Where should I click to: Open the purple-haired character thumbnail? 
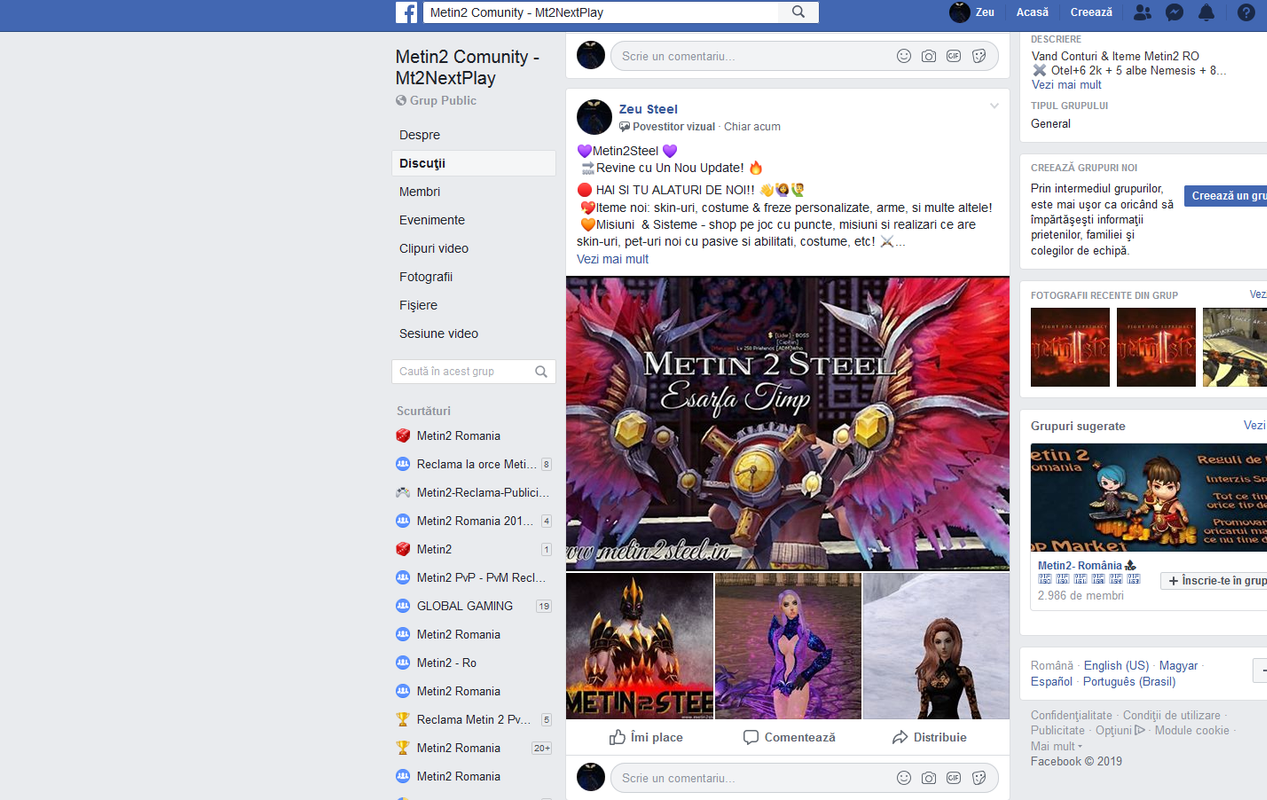788,646
